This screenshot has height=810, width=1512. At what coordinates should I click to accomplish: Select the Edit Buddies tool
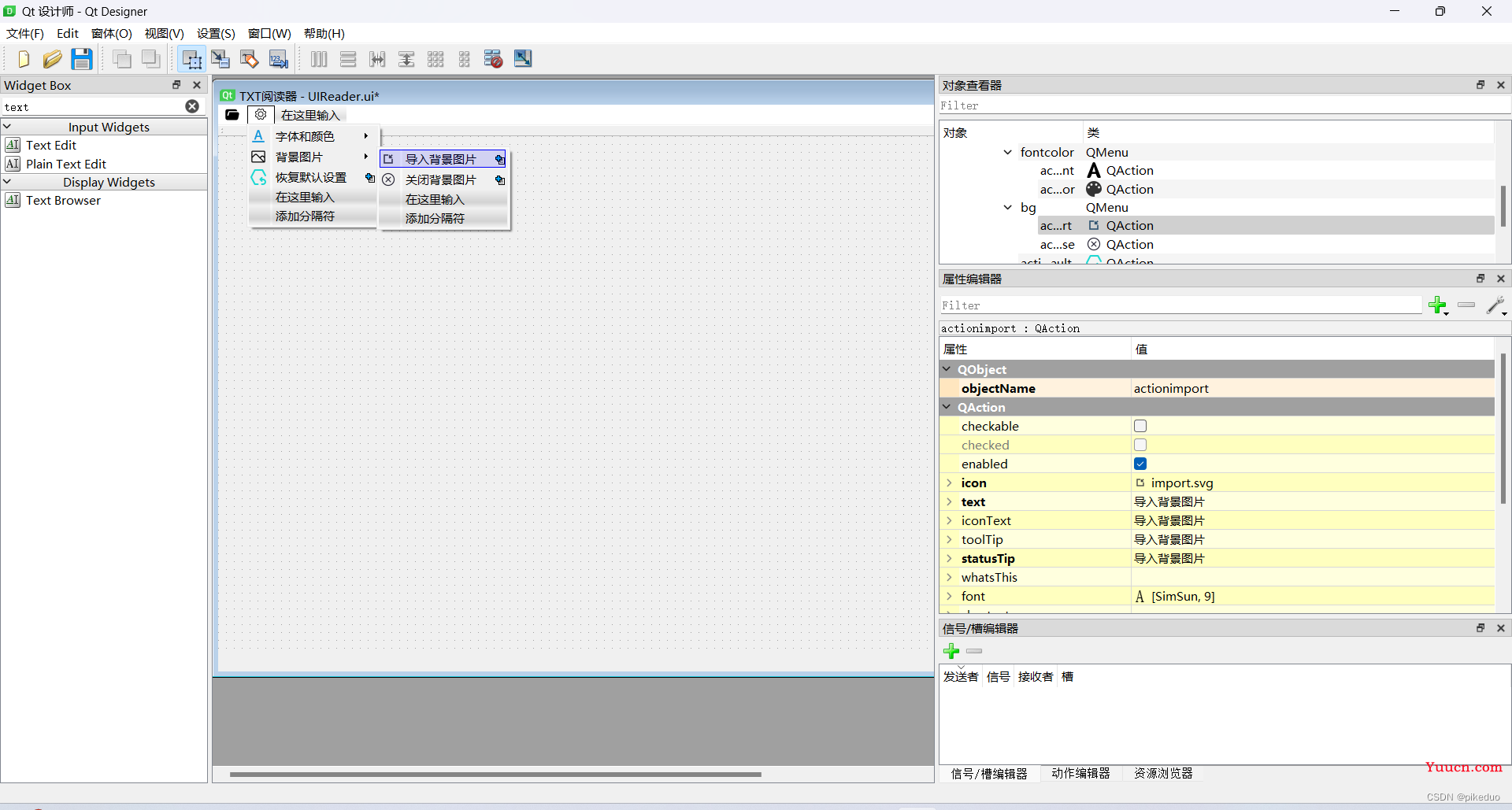point(250,59)
